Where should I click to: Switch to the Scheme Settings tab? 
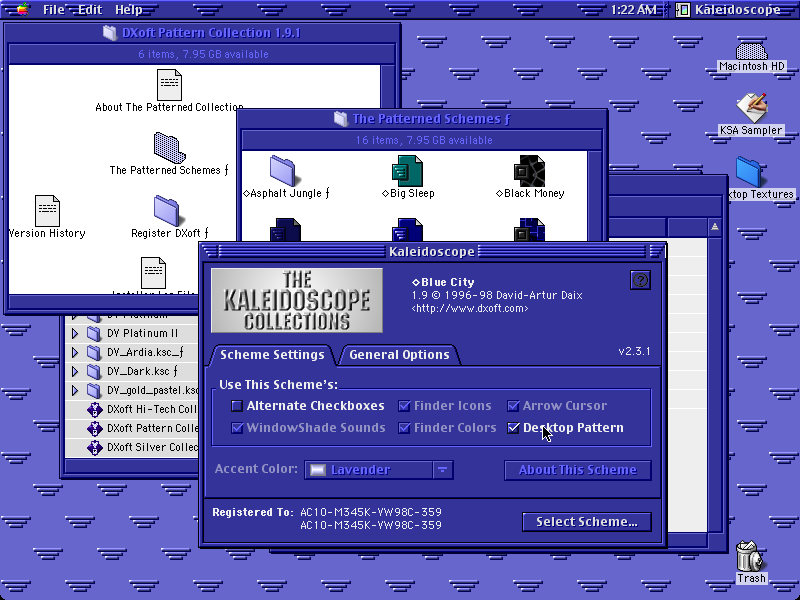[x=272, y=355]
